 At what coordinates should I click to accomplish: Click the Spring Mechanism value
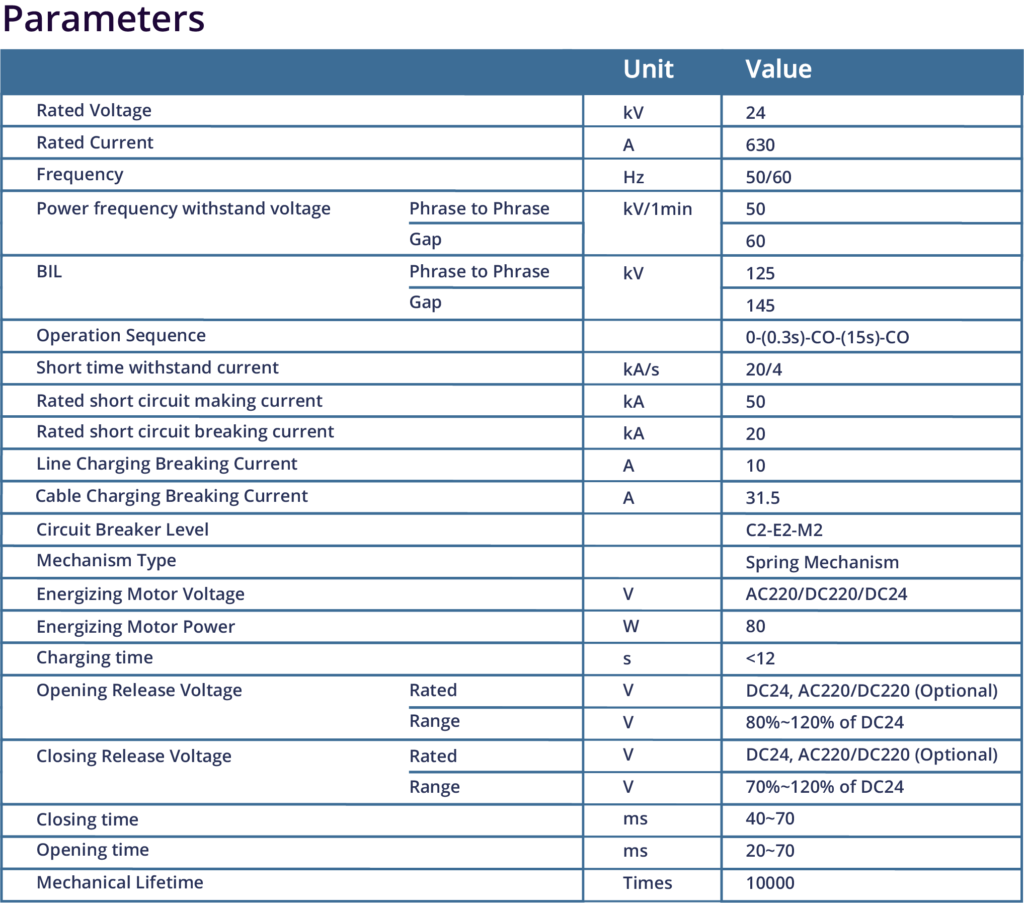pyautogui.click(x=822, y=562)
